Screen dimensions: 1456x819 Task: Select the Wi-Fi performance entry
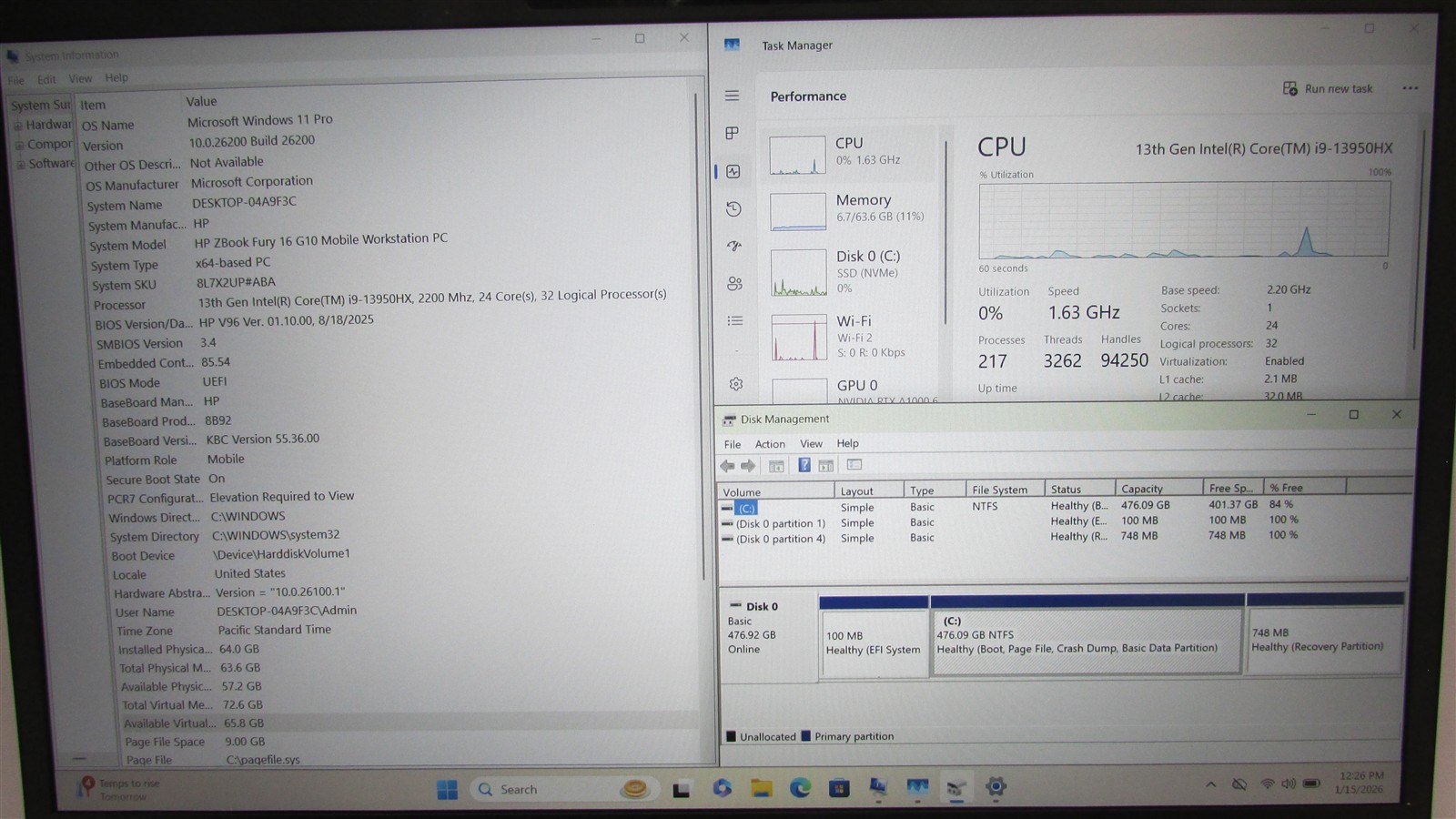(850, 336)
